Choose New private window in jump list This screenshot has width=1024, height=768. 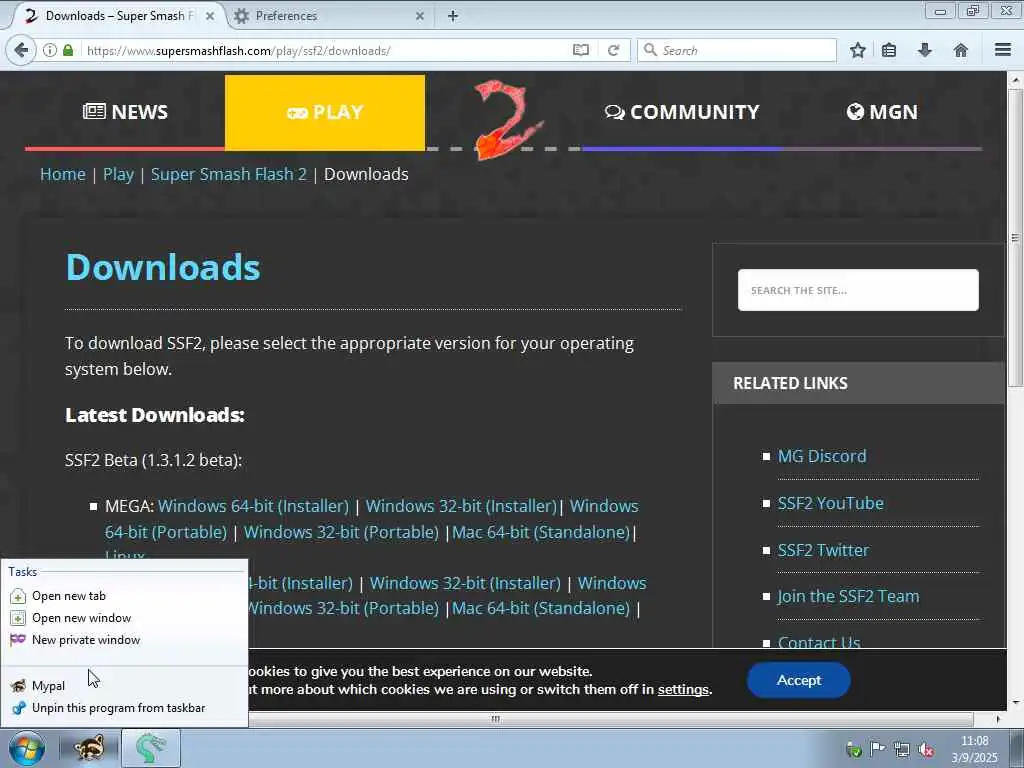[x=124, y=640]
